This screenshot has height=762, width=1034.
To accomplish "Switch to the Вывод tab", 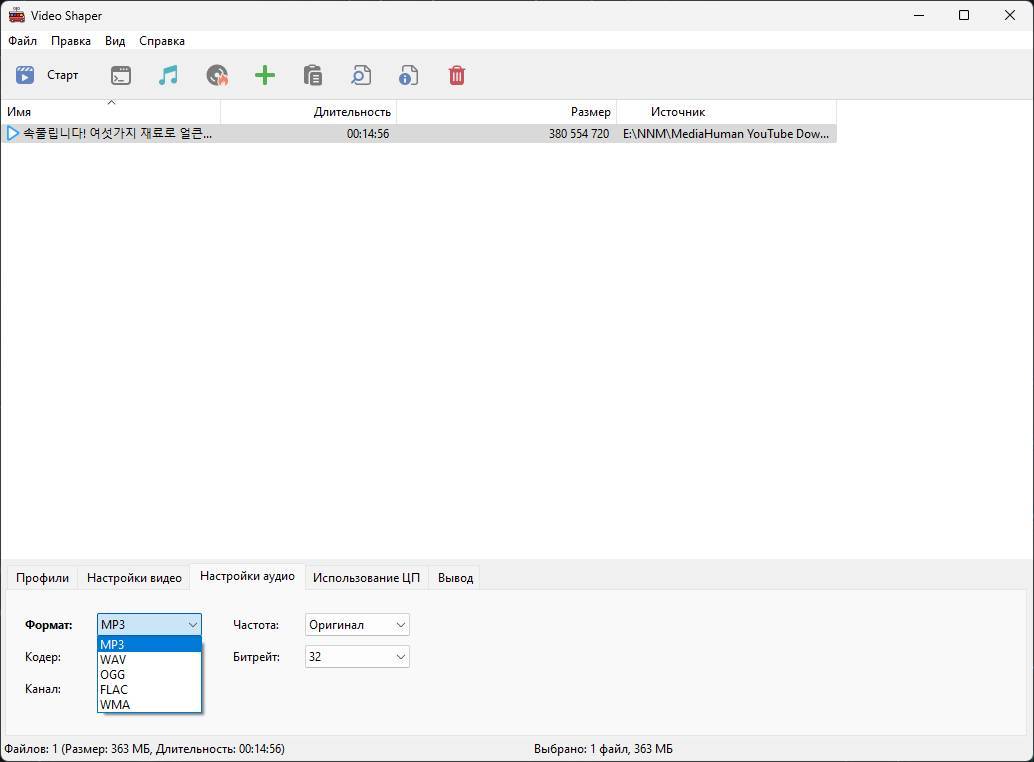I will pos(455,577).
